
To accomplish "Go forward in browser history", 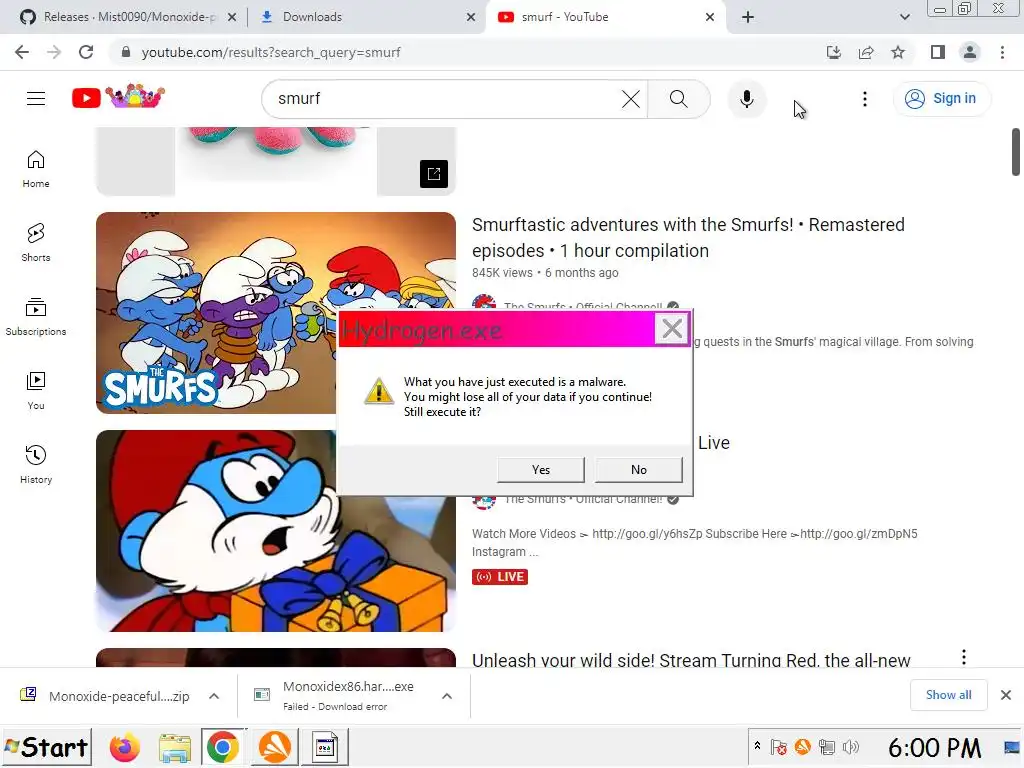I will 54,52.
